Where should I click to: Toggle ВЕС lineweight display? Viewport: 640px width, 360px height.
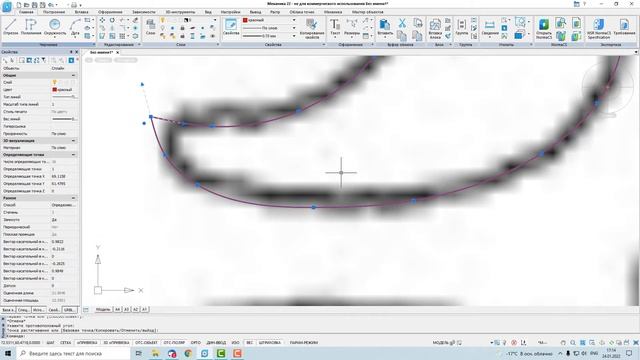(249, 343)
